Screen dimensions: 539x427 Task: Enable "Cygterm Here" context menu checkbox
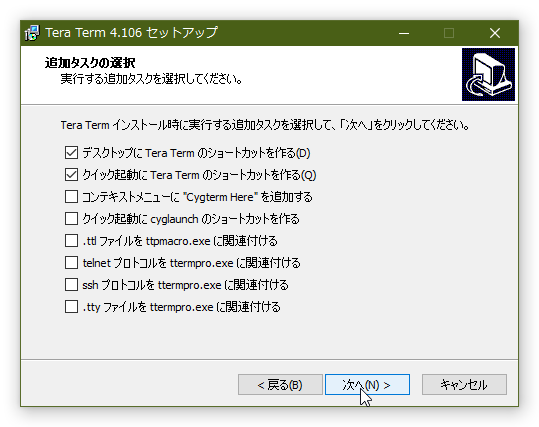pos(71,197)
